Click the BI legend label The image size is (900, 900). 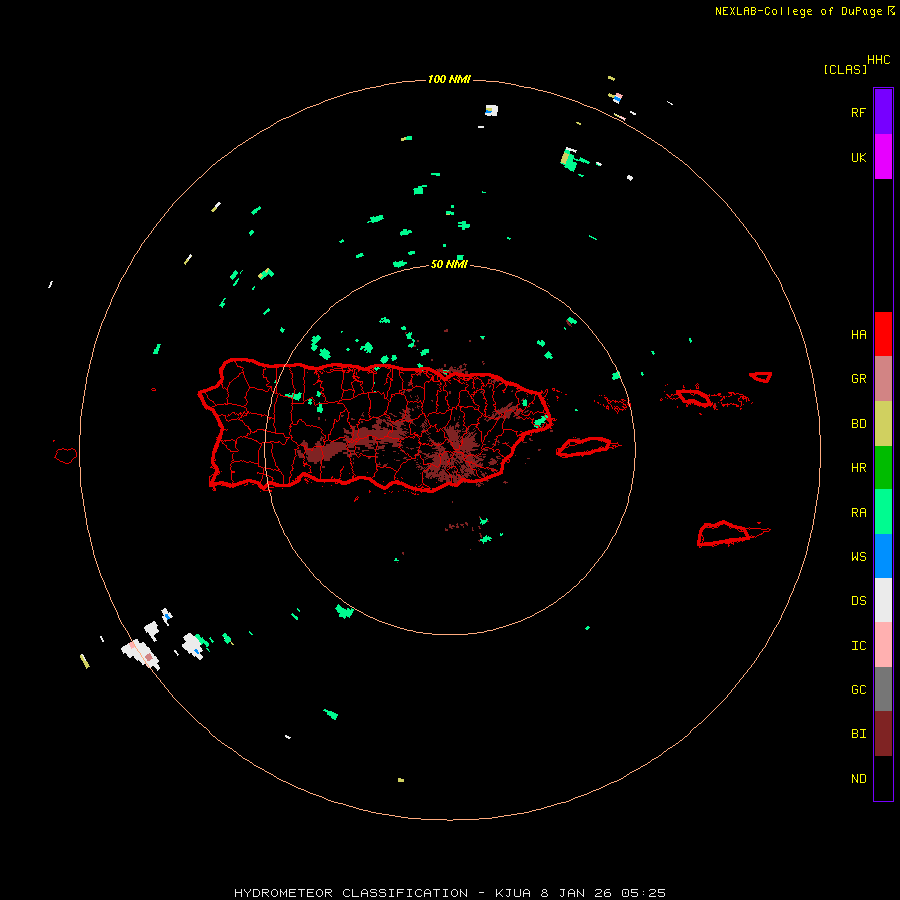tap(858, 734)
